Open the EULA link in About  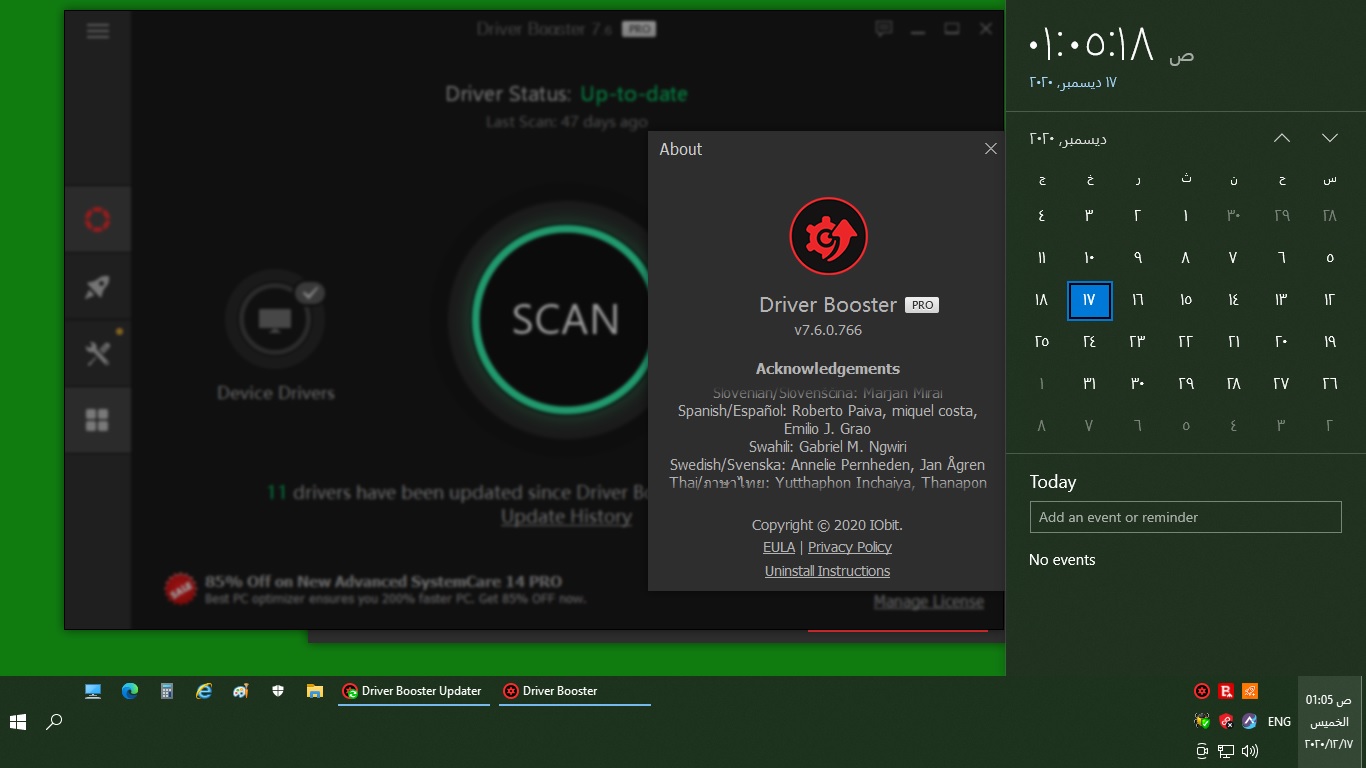779,547
